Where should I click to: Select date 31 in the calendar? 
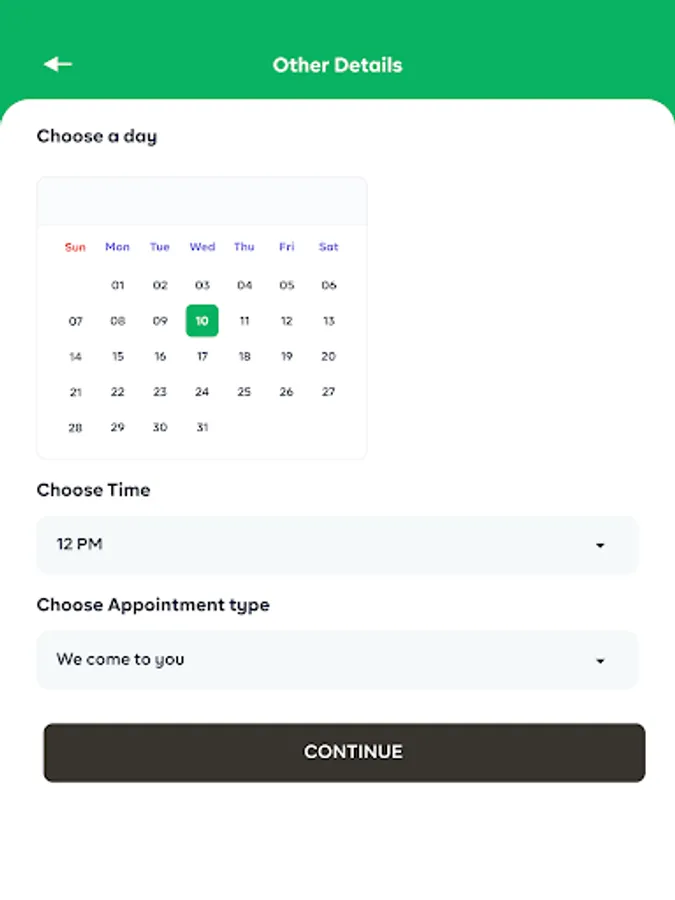pos(202,428)
